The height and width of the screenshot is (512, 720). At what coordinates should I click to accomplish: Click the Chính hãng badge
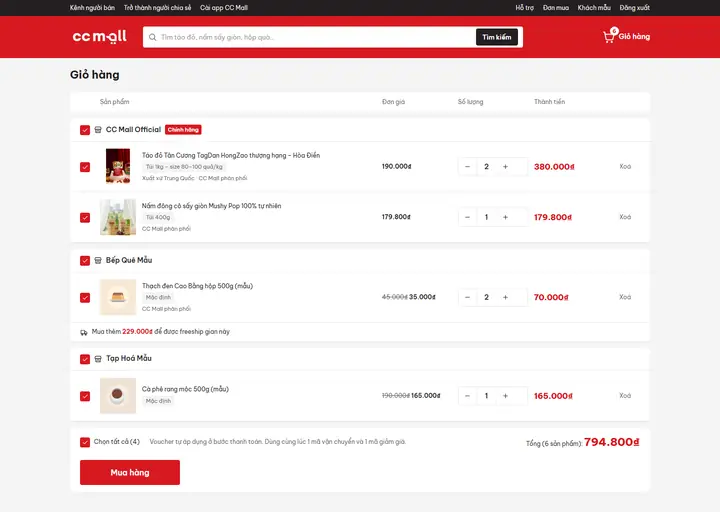coord(183,129)
